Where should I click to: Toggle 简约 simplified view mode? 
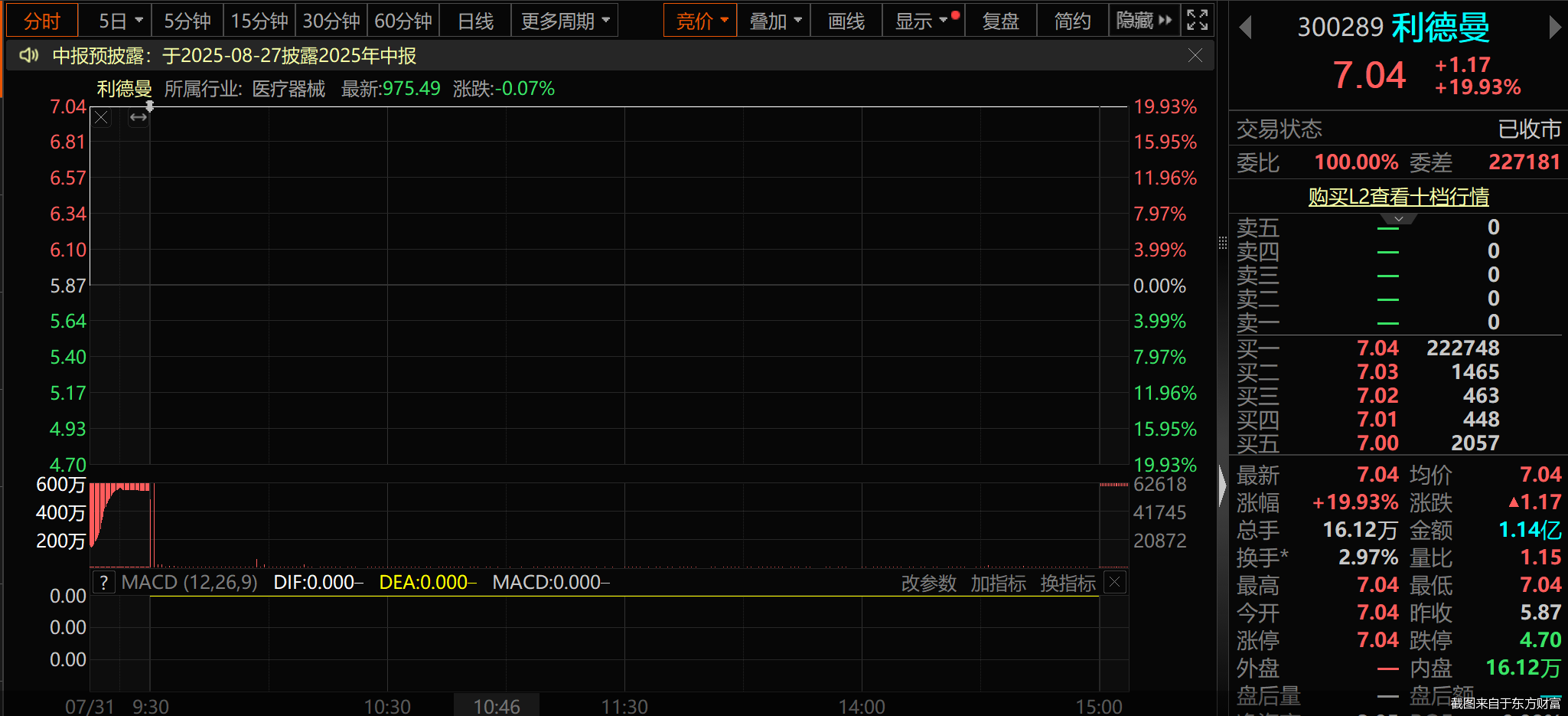1072,21
